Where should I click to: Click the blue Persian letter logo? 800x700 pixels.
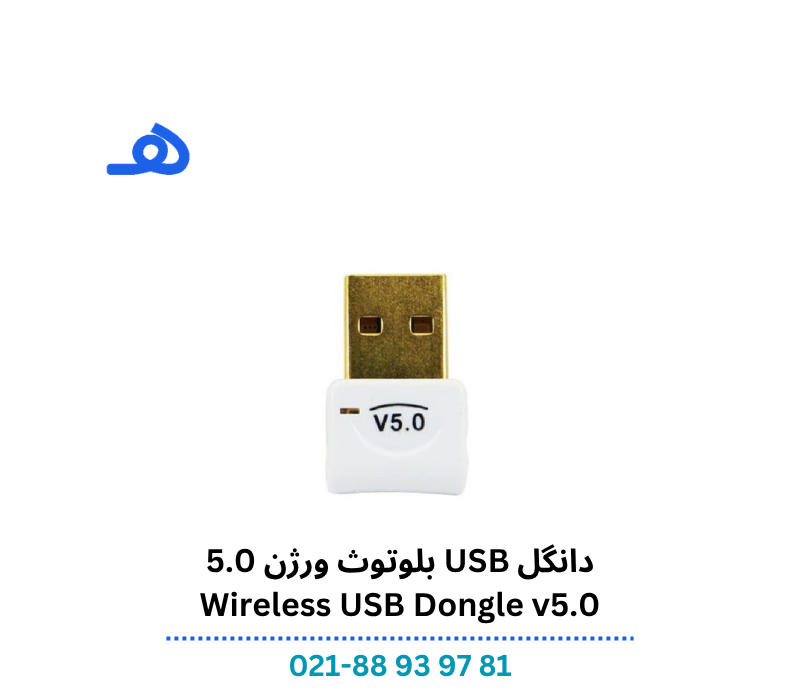[x=148, y=149]
